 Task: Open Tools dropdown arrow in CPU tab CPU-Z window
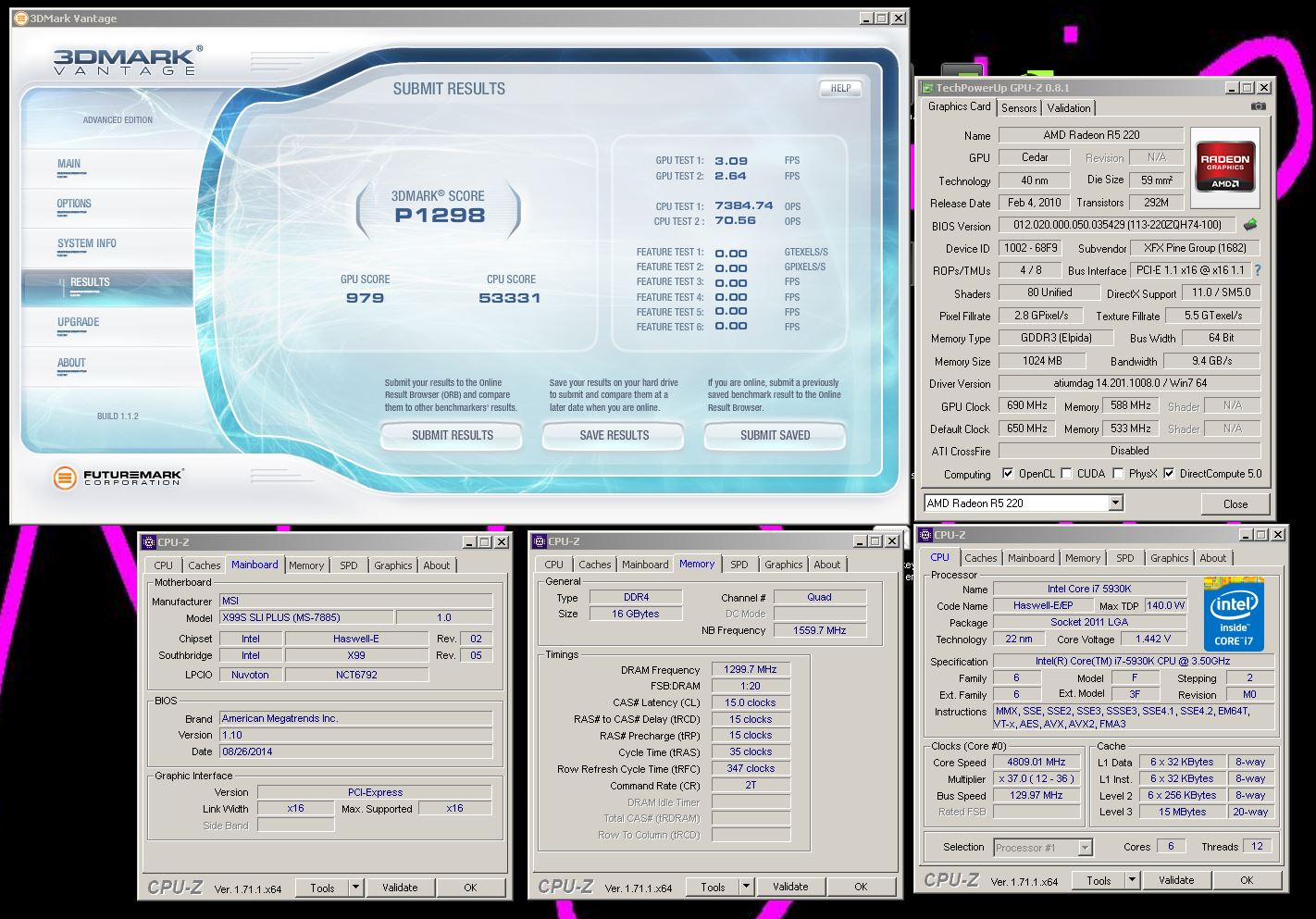click(1132, 880)
